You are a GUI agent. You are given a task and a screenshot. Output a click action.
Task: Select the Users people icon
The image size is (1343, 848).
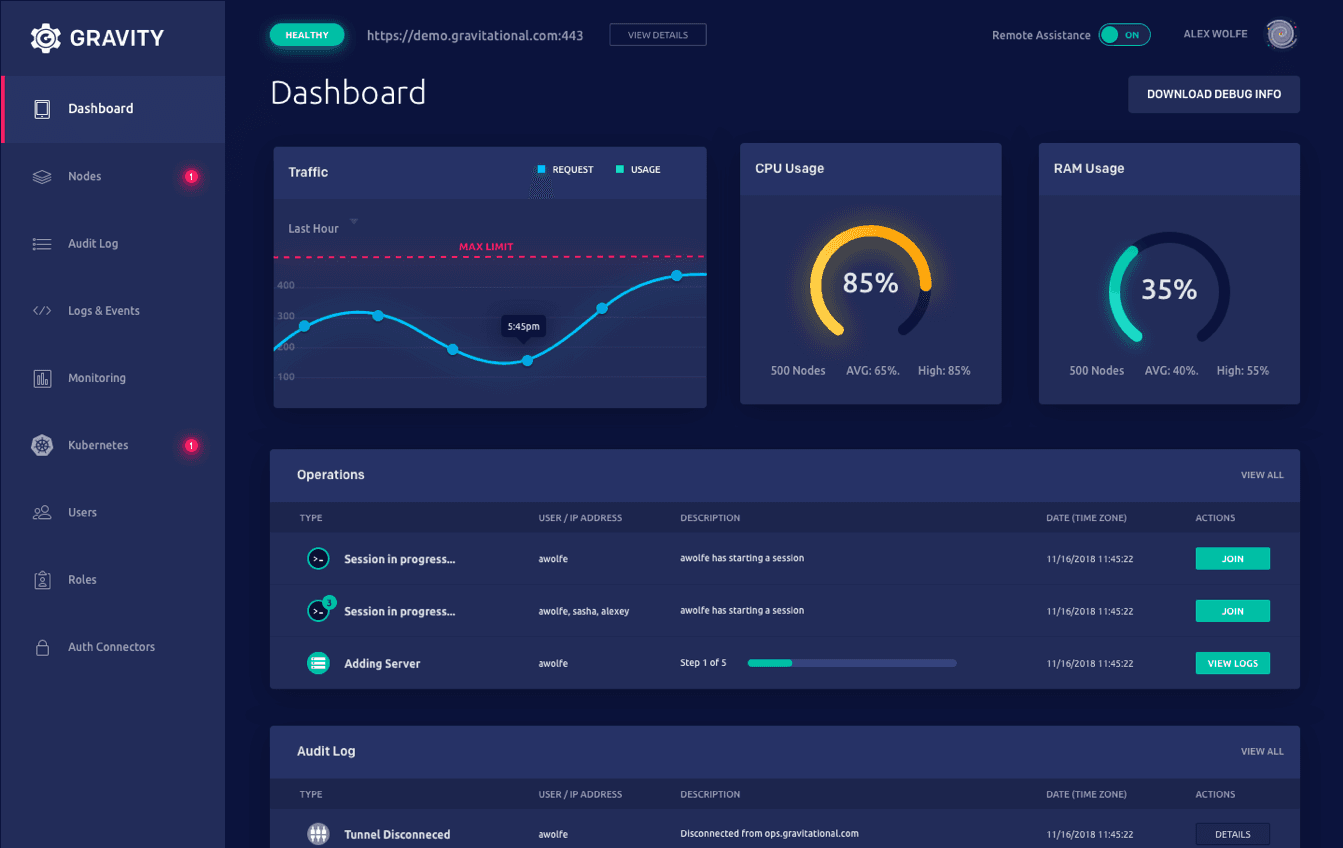pos(41,512)
